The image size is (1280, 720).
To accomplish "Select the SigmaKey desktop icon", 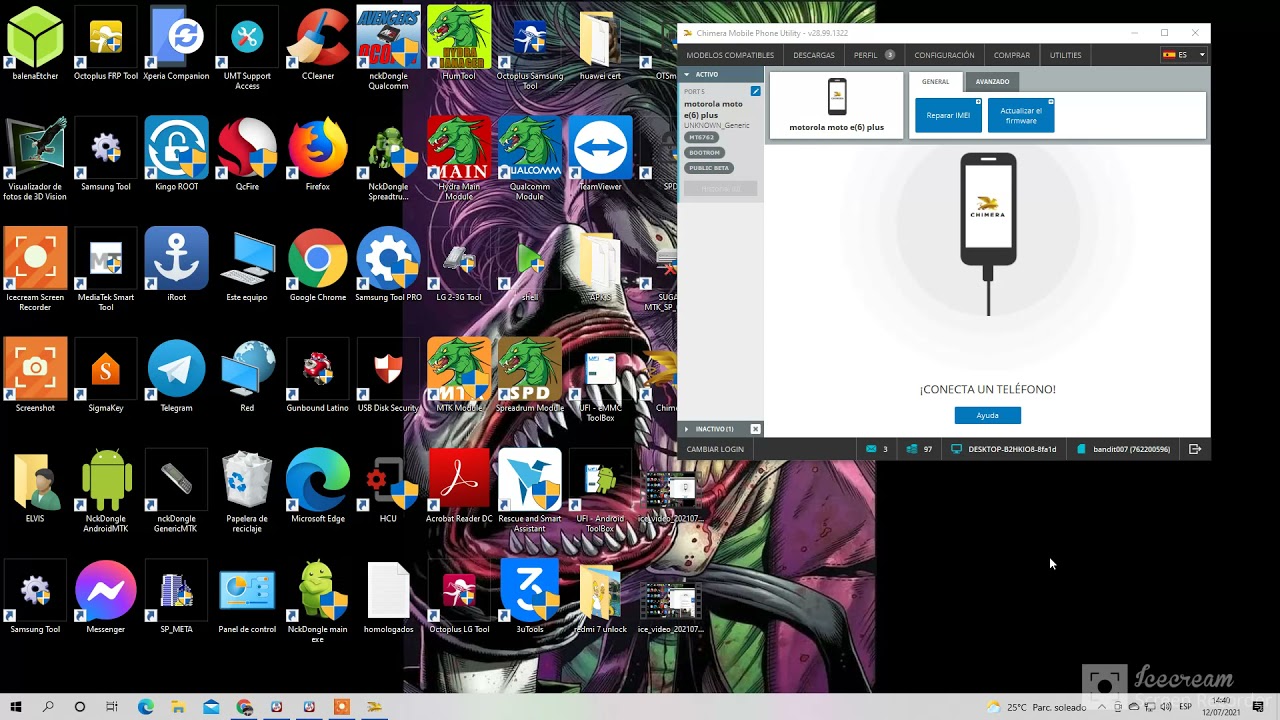I will (106, 377).
